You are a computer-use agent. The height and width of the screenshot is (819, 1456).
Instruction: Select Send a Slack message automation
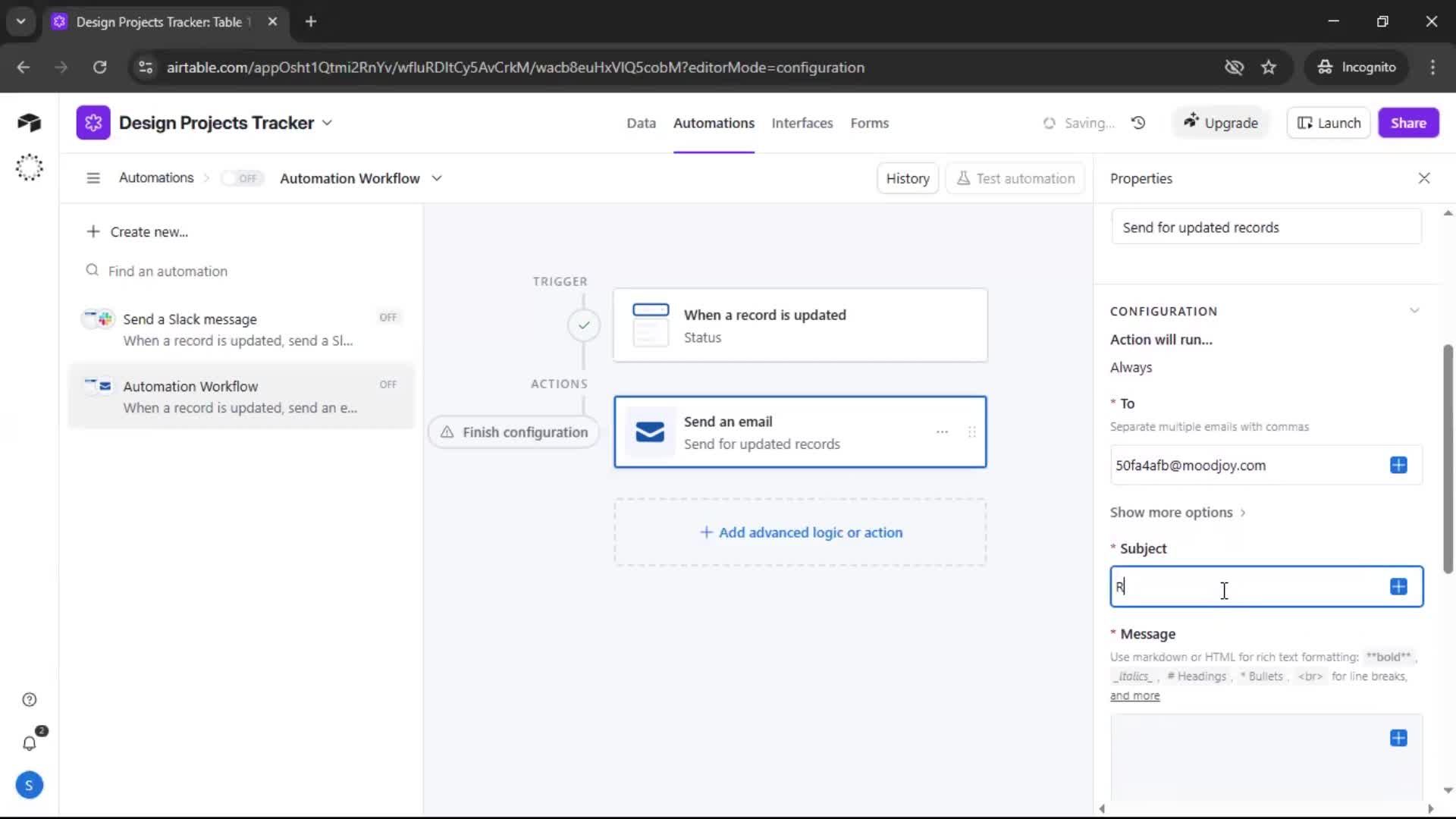(x=241, y=330)
